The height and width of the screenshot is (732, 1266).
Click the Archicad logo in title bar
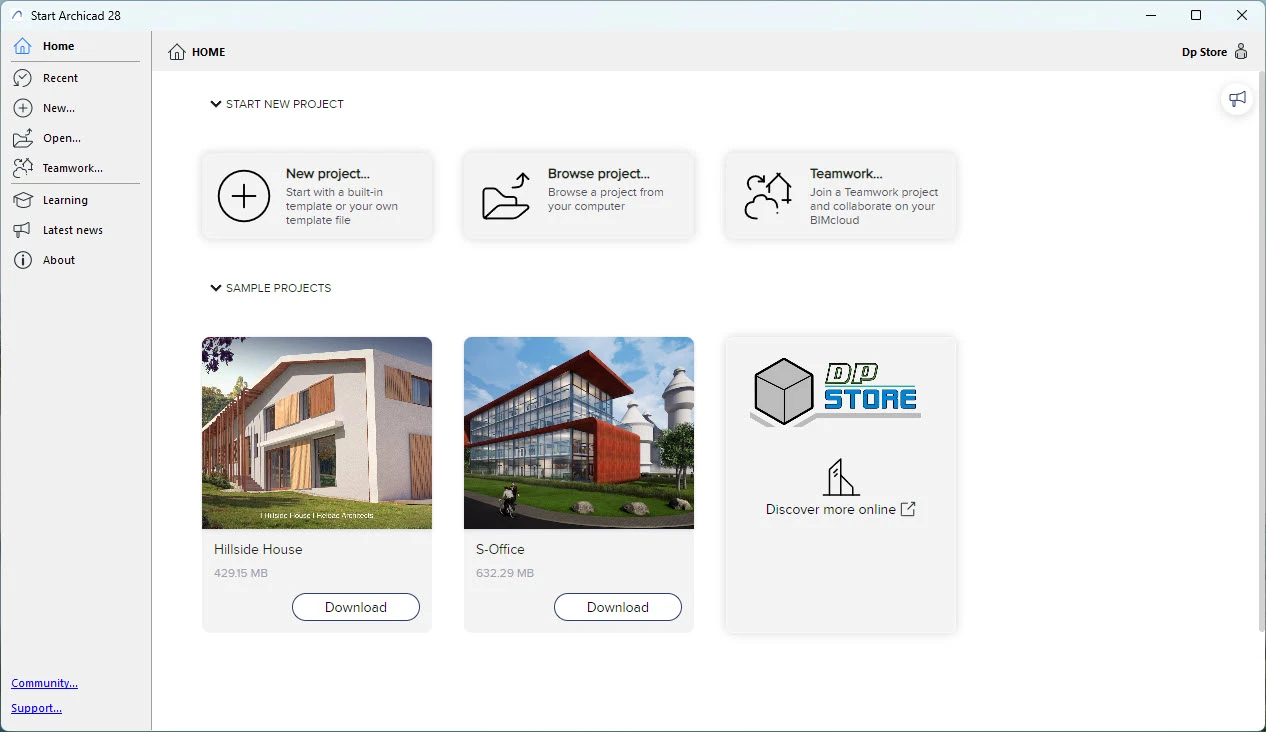tap(16, 16)
